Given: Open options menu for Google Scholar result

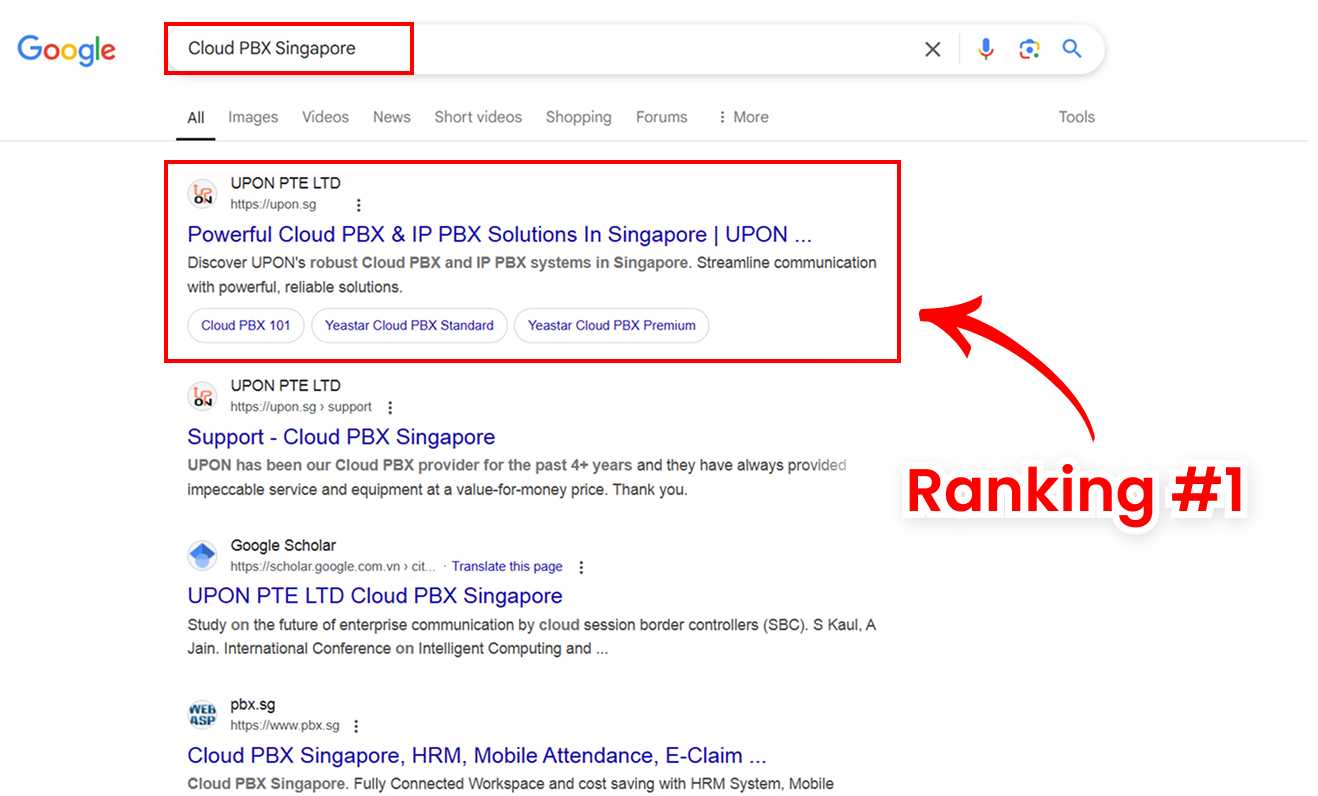Looking at the screenshot, I should point(581,567).
